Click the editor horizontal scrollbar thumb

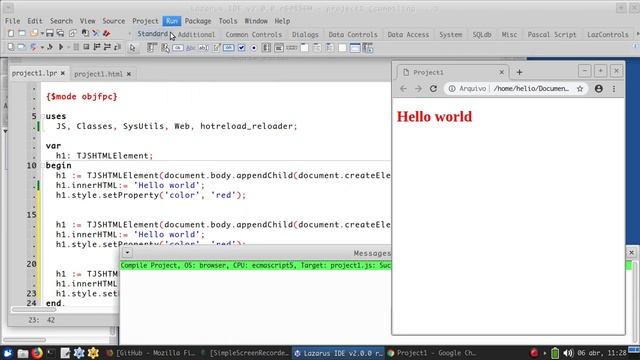point(34,310)
